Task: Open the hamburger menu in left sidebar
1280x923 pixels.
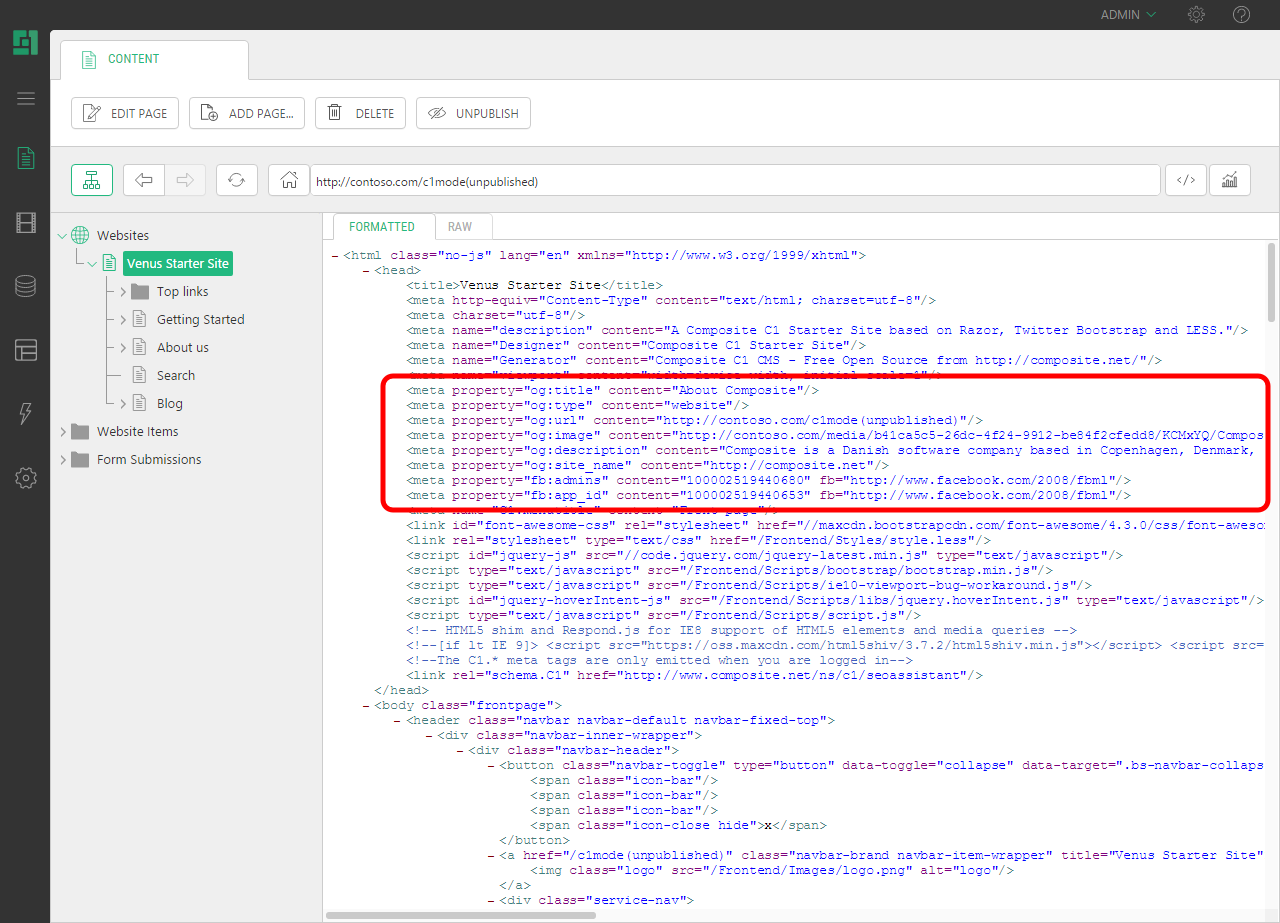Action: (x=26, y=98)
